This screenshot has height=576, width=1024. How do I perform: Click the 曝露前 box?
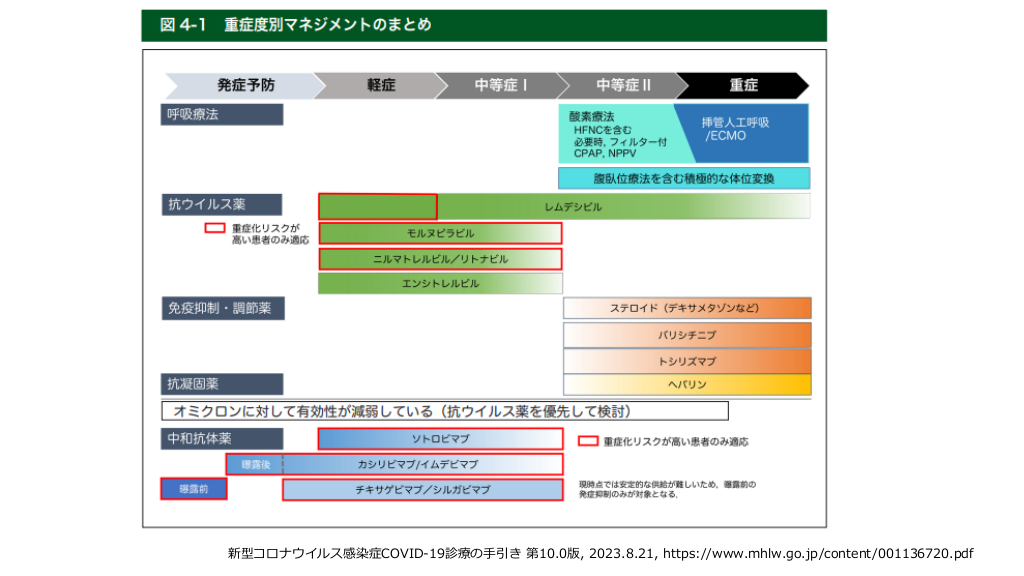pos(194,489)
